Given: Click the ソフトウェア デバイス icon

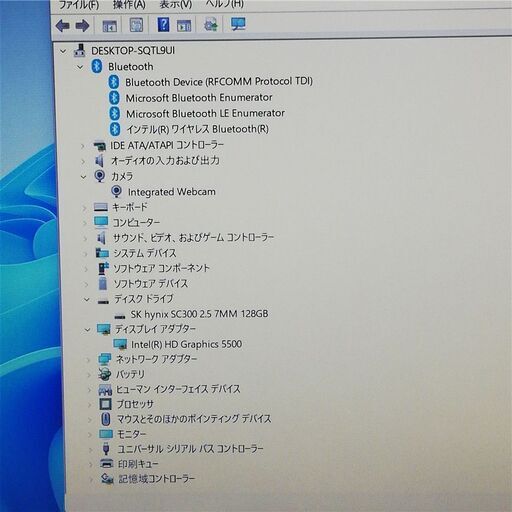Looking at the screenshot, I should tap(103, 283).
